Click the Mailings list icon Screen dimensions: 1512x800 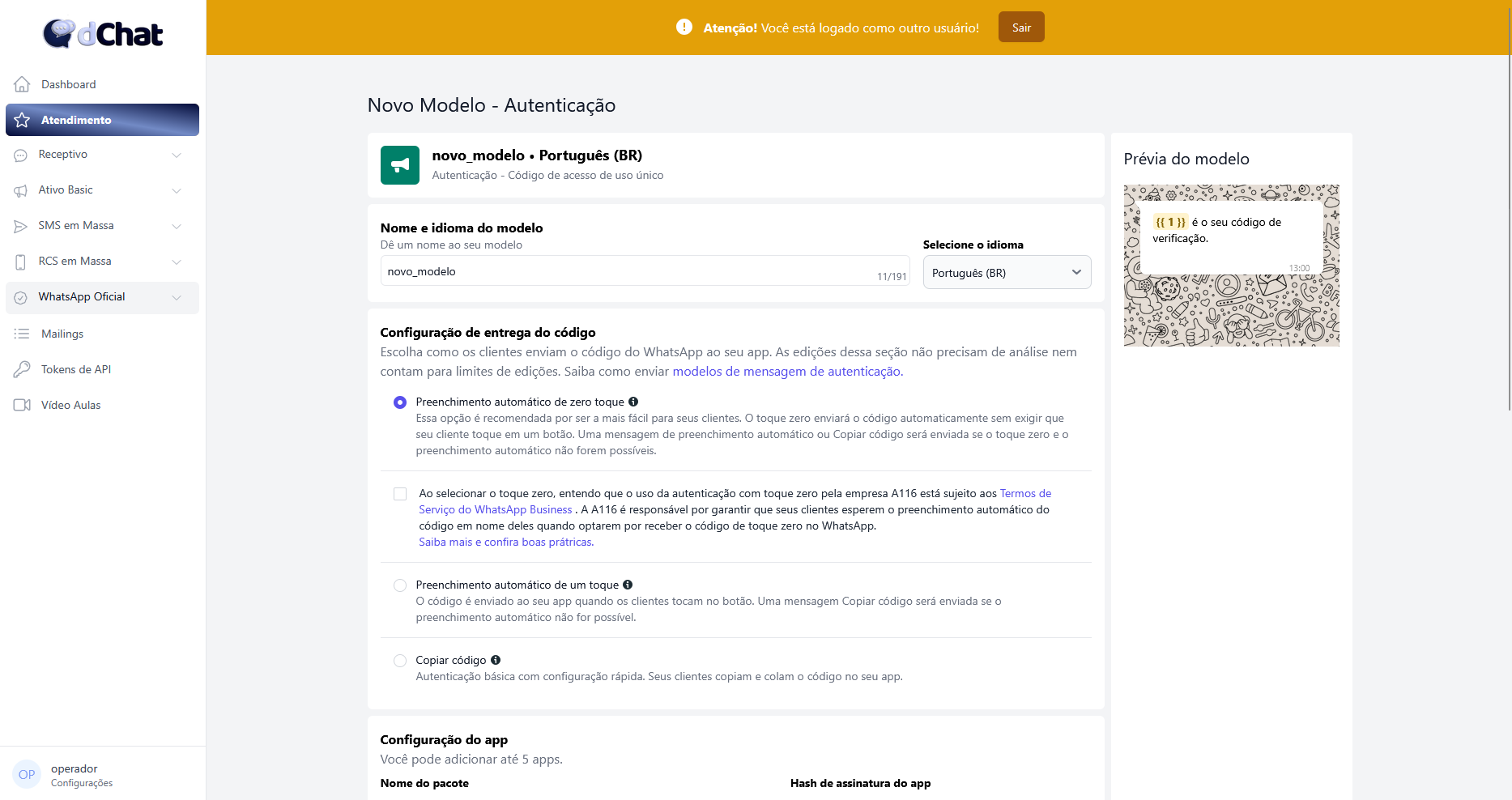[x=22, y=334]
